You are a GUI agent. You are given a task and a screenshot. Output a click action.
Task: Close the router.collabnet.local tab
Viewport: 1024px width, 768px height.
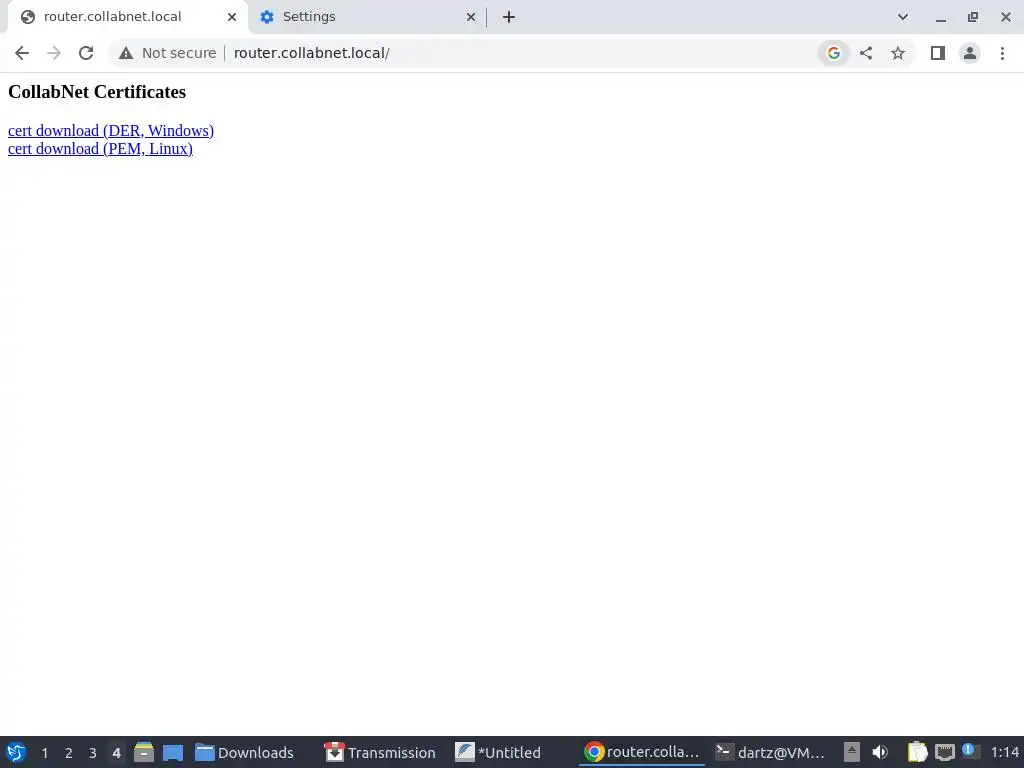tap(232, 17)
